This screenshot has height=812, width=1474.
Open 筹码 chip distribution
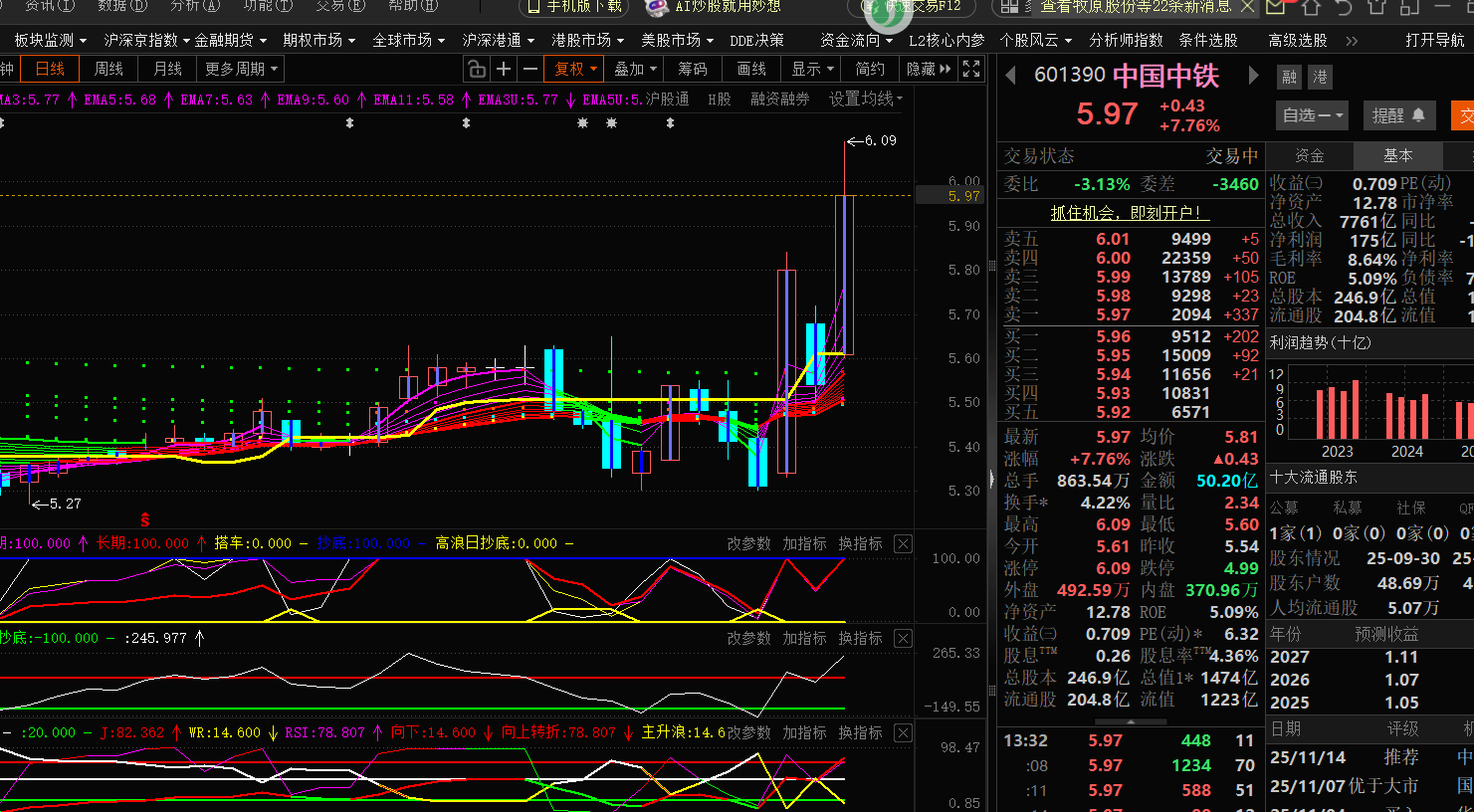[693, 69]
